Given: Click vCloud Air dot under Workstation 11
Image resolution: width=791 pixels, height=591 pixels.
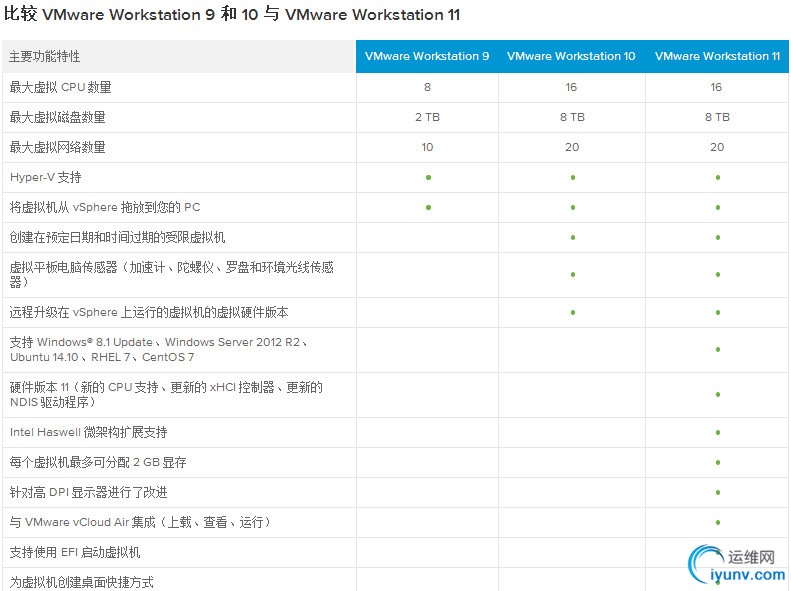Looking at the screenshot, I should pyautogui.click(x=718, y=522).
